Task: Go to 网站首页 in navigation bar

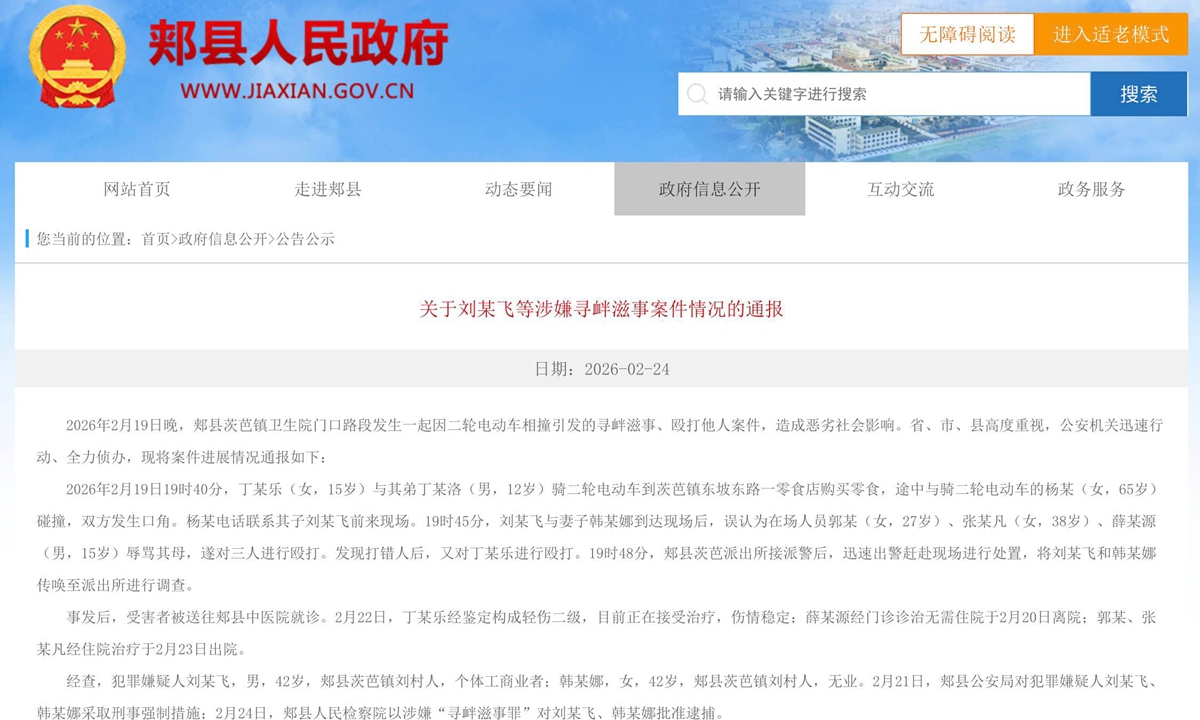Action: click(137, 189)
